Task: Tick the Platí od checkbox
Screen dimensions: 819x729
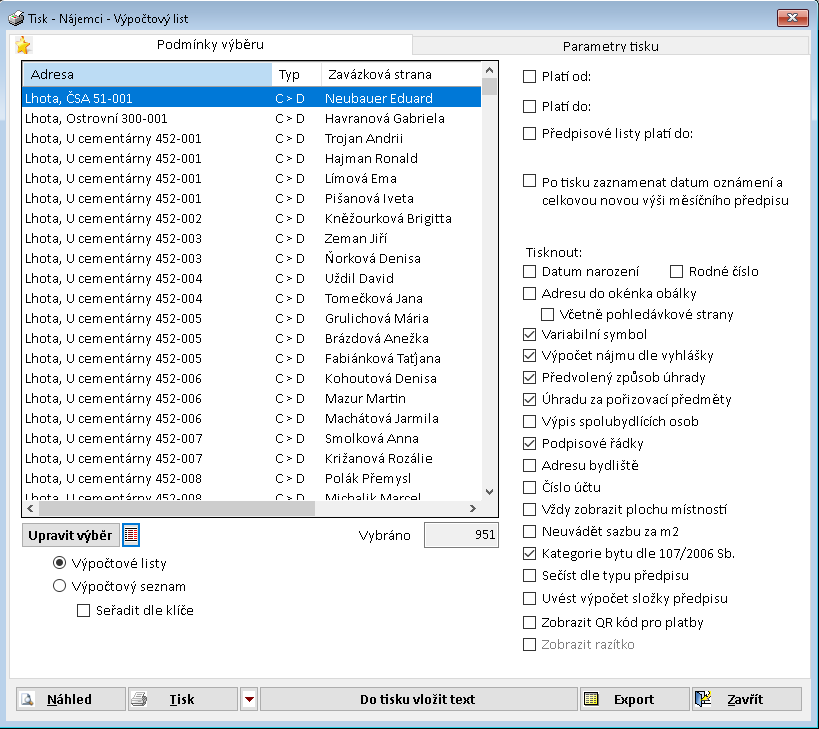Action: pyautogui.click(x=530, y=76)
